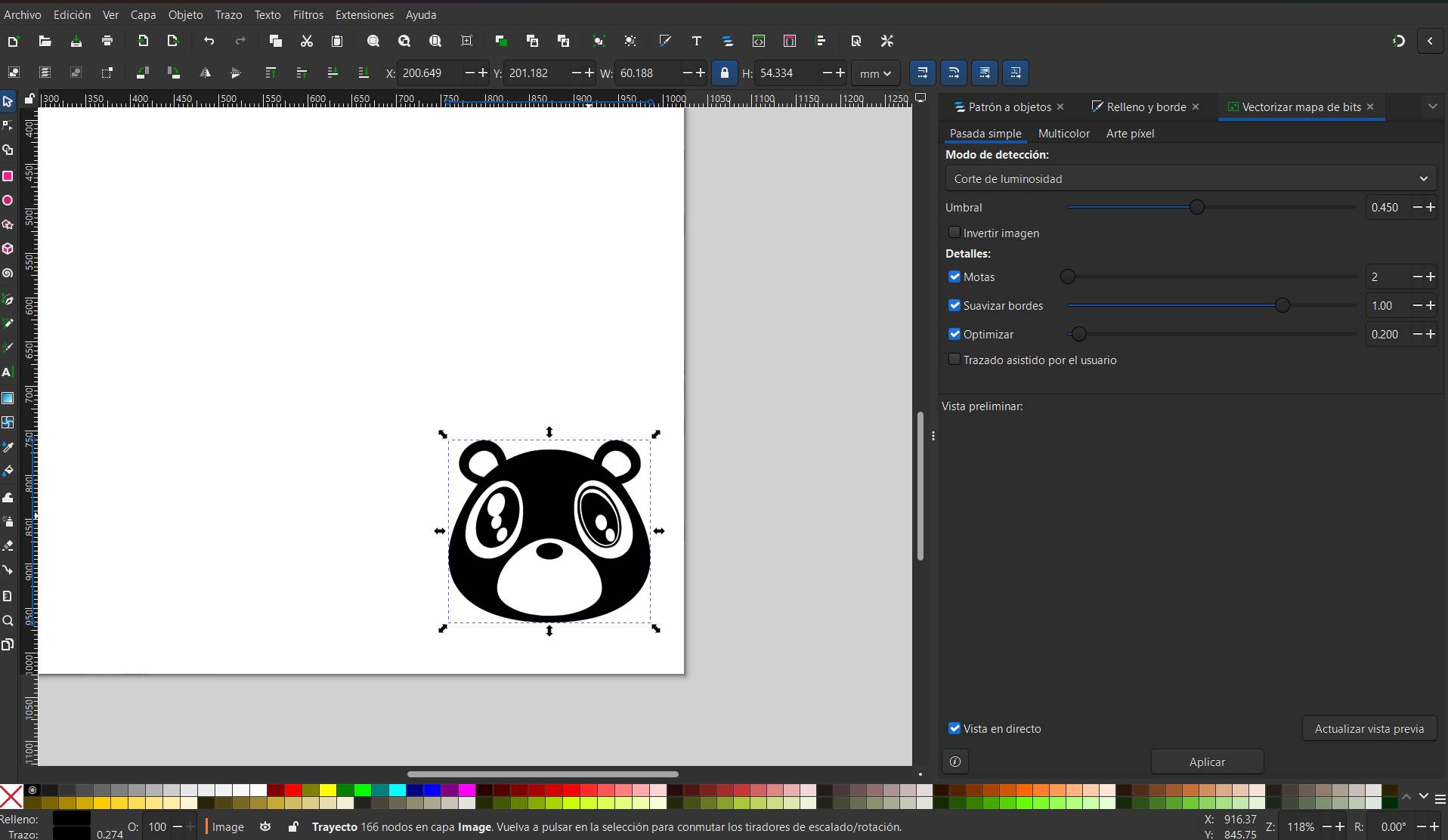
Task: Expand the dock panels chevron menu
Action: [x=1432, y=107]
